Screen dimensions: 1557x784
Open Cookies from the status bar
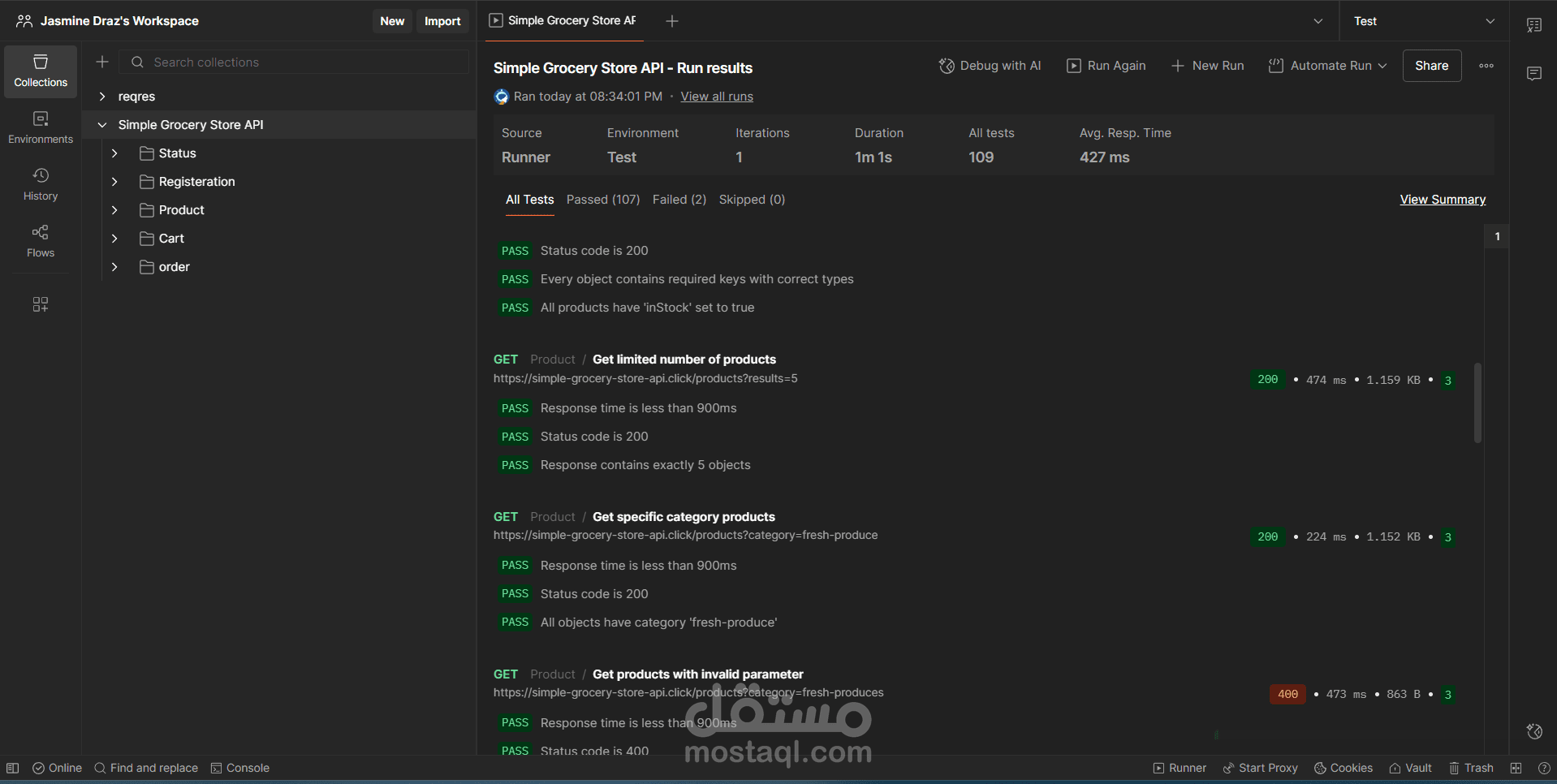click(1344, 768)
